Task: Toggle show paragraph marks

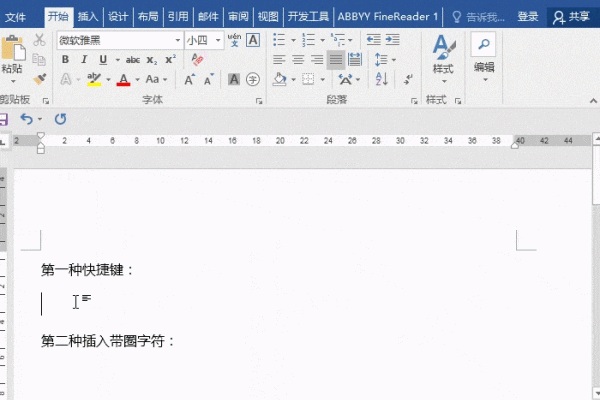Action: pyautogui.click(x=408, y=79)
